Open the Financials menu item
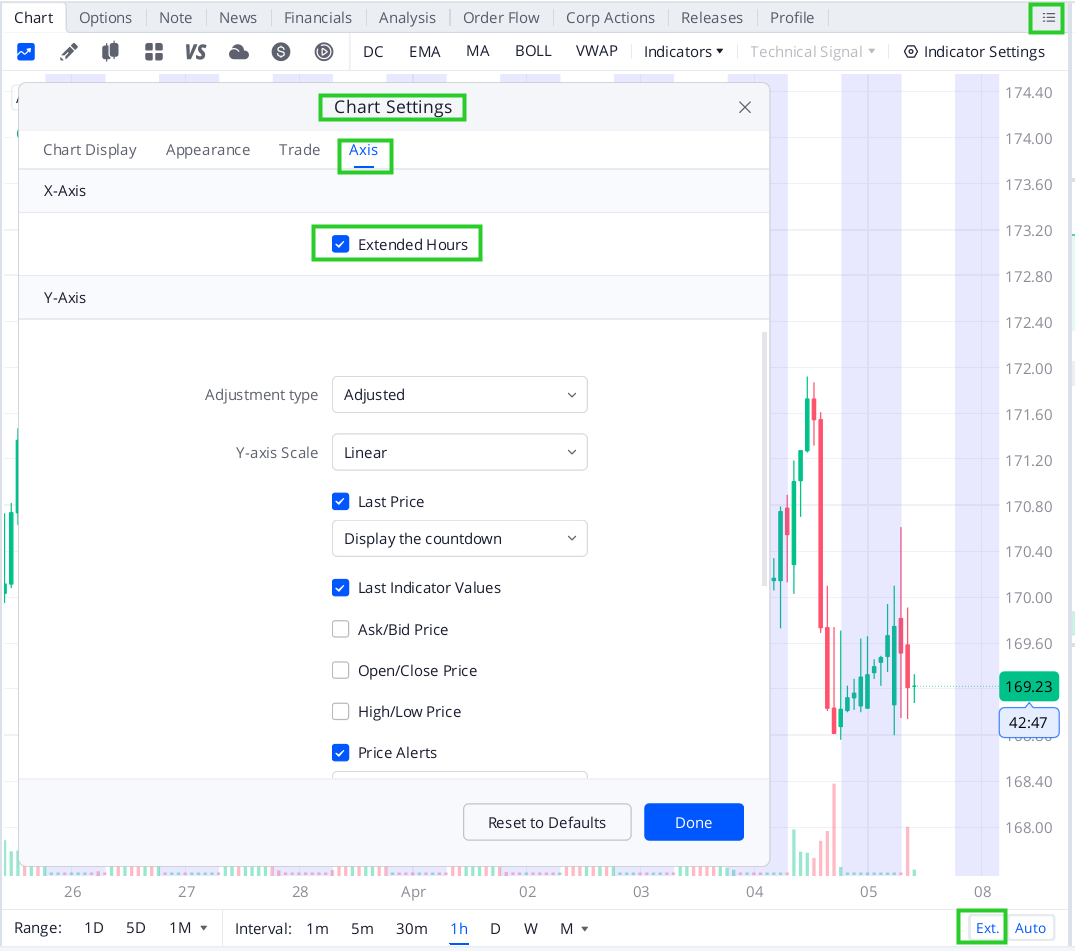The height and width of the screenshot is (951, 1075). point(317,17)
